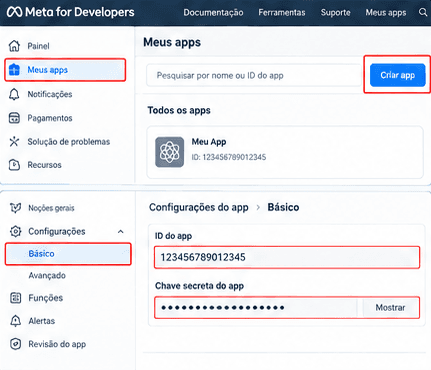Click the Alertas bell icon
This screenshot has width=431, height=370.
pyautogui.click(x=15, y=321)
